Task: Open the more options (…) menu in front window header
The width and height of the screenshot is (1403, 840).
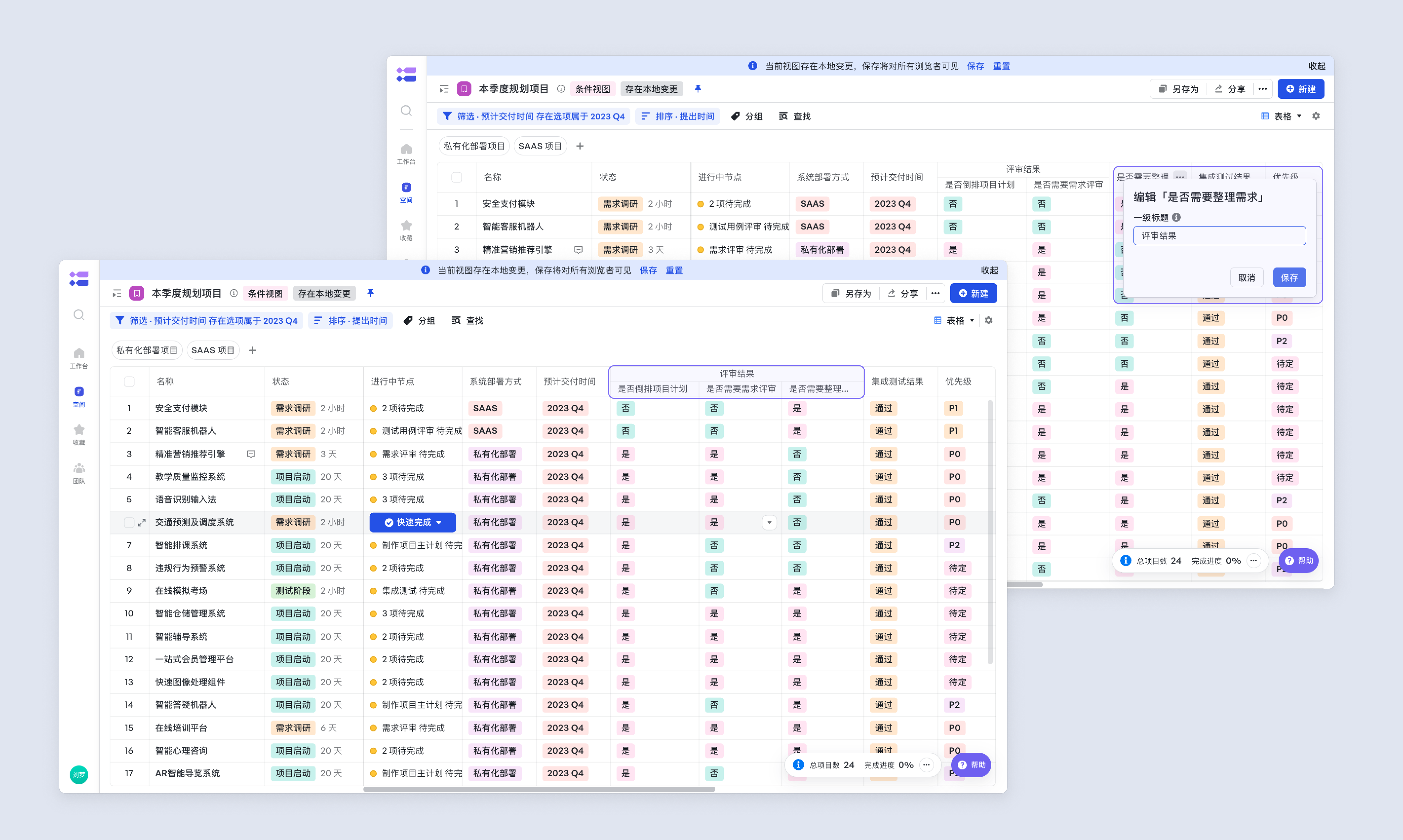Action: 935,293
